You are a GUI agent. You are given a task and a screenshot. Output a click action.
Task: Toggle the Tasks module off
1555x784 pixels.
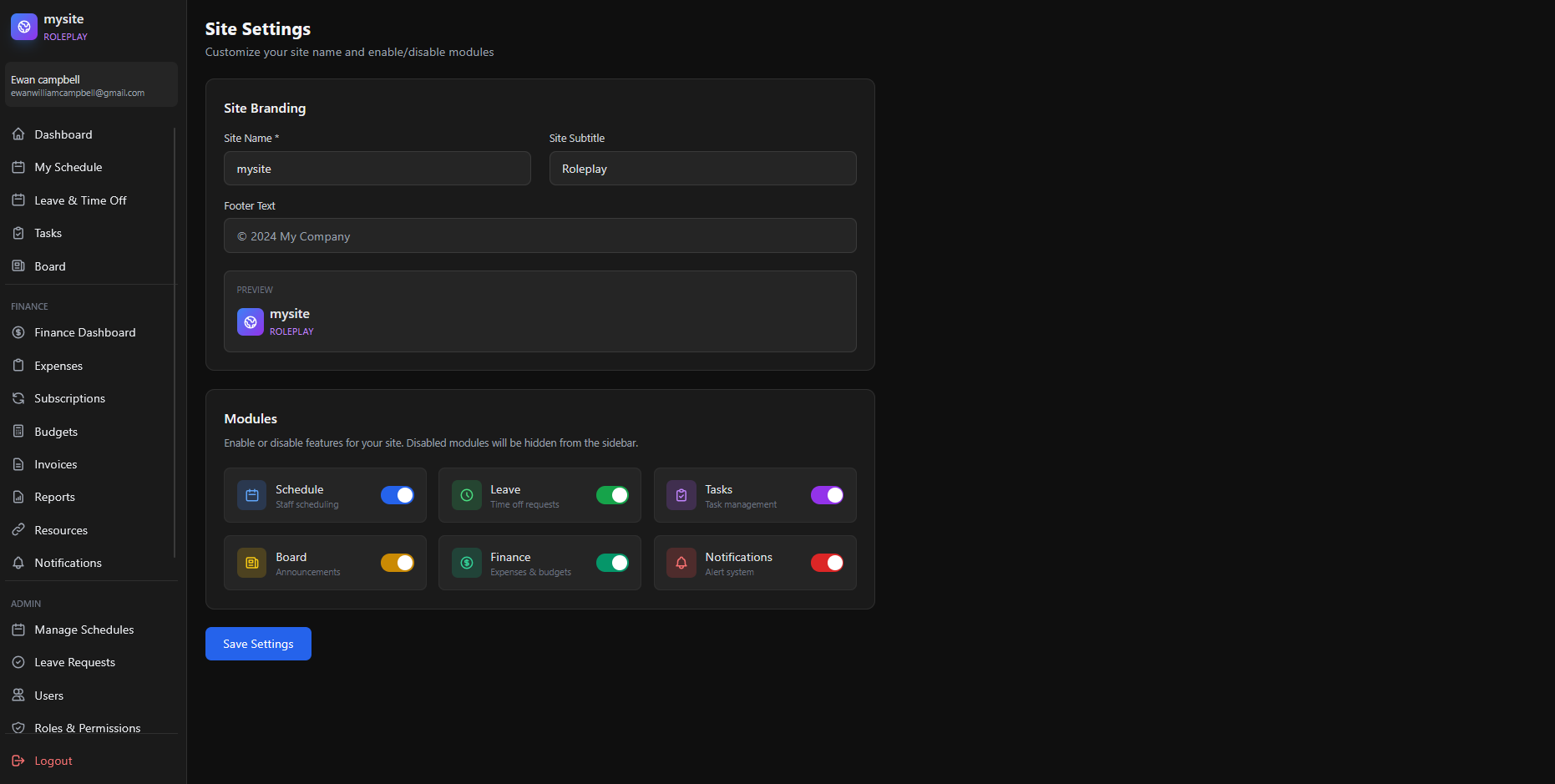(827, 495)
